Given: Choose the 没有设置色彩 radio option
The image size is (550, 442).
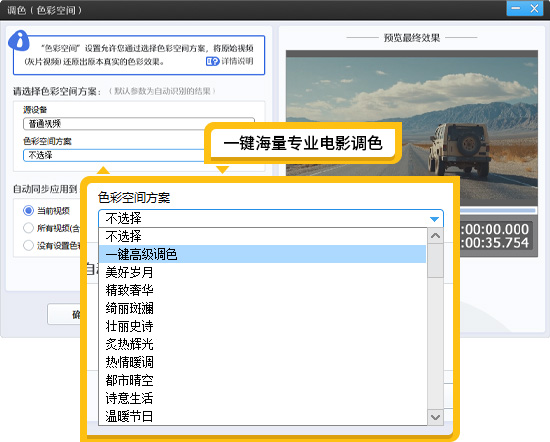Looking at the screenshot, I should pyautogui.click(x=28, y=245).
